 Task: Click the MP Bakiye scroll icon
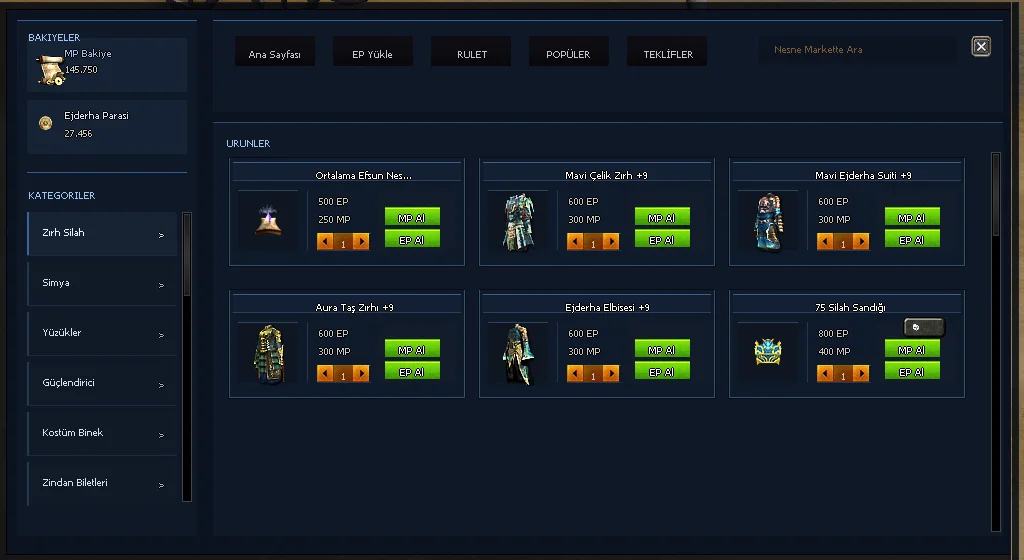pos(50,70)
